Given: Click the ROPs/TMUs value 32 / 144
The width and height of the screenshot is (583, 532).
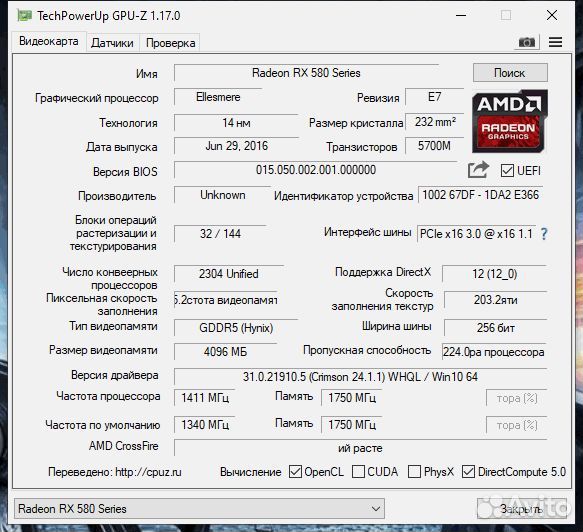Looking at the screenshot, I should pyautogui.click(x=220, y=233).
